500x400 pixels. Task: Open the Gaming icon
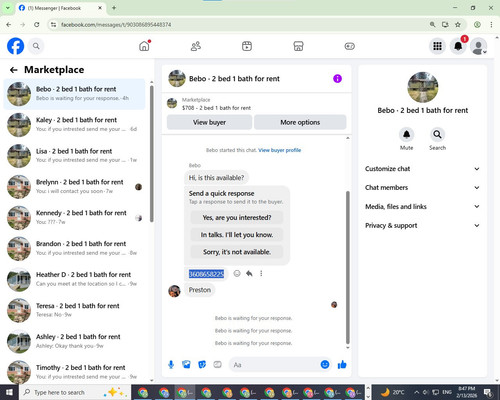tap(350, 46)
